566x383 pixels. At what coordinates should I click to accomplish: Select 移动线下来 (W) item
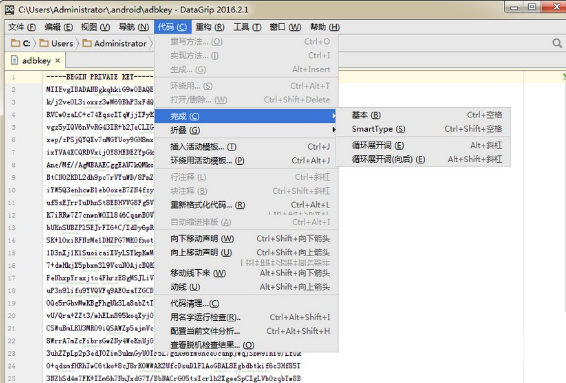tap(246, 273)
